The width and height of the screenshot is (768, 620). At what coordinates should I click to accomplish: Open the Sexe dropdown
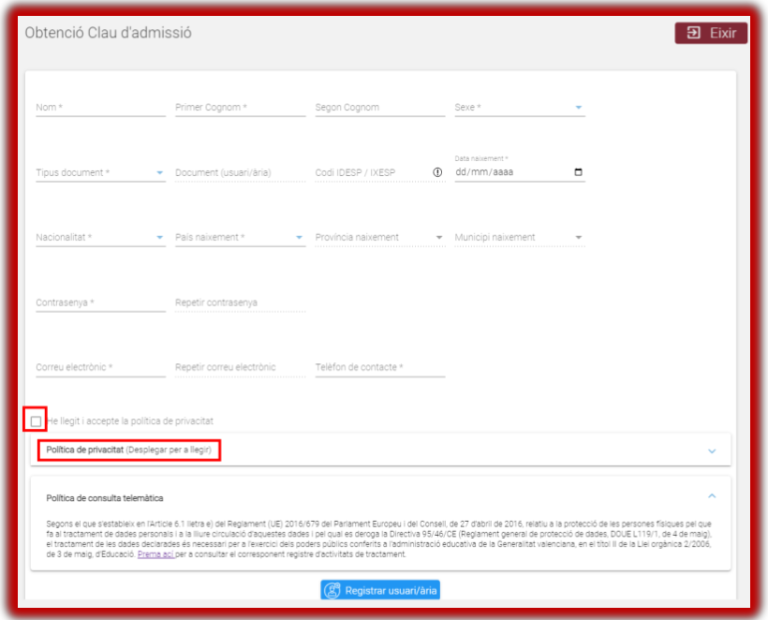pos(520,108)
